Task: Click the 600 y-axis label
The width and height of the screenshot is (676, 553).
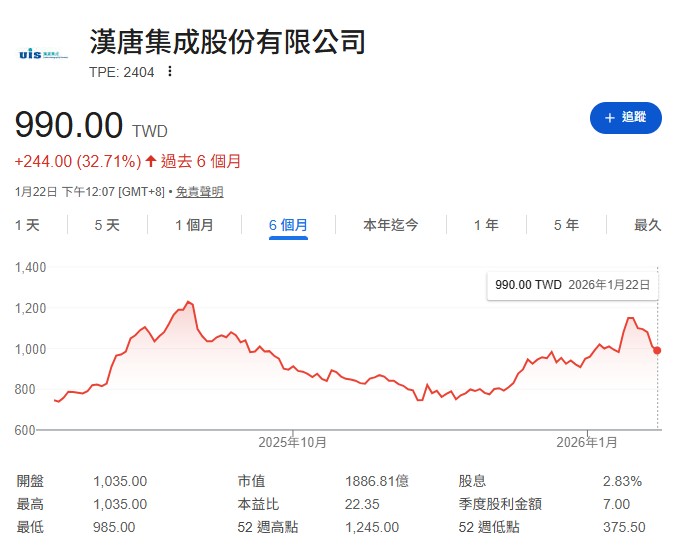Action: 25,430
